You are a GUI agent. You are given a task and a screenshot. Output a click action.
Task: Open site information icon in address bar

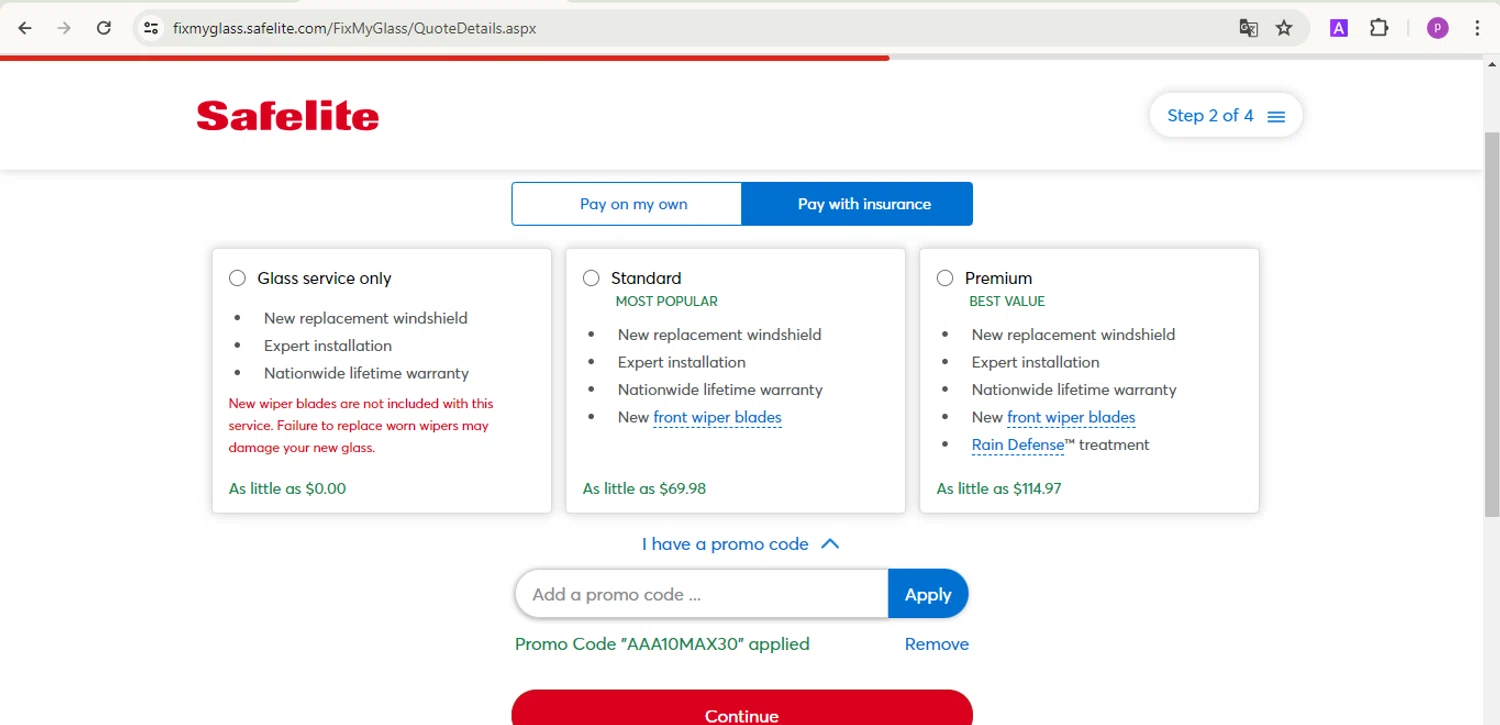pyautogui.click(x=151, y=28)
